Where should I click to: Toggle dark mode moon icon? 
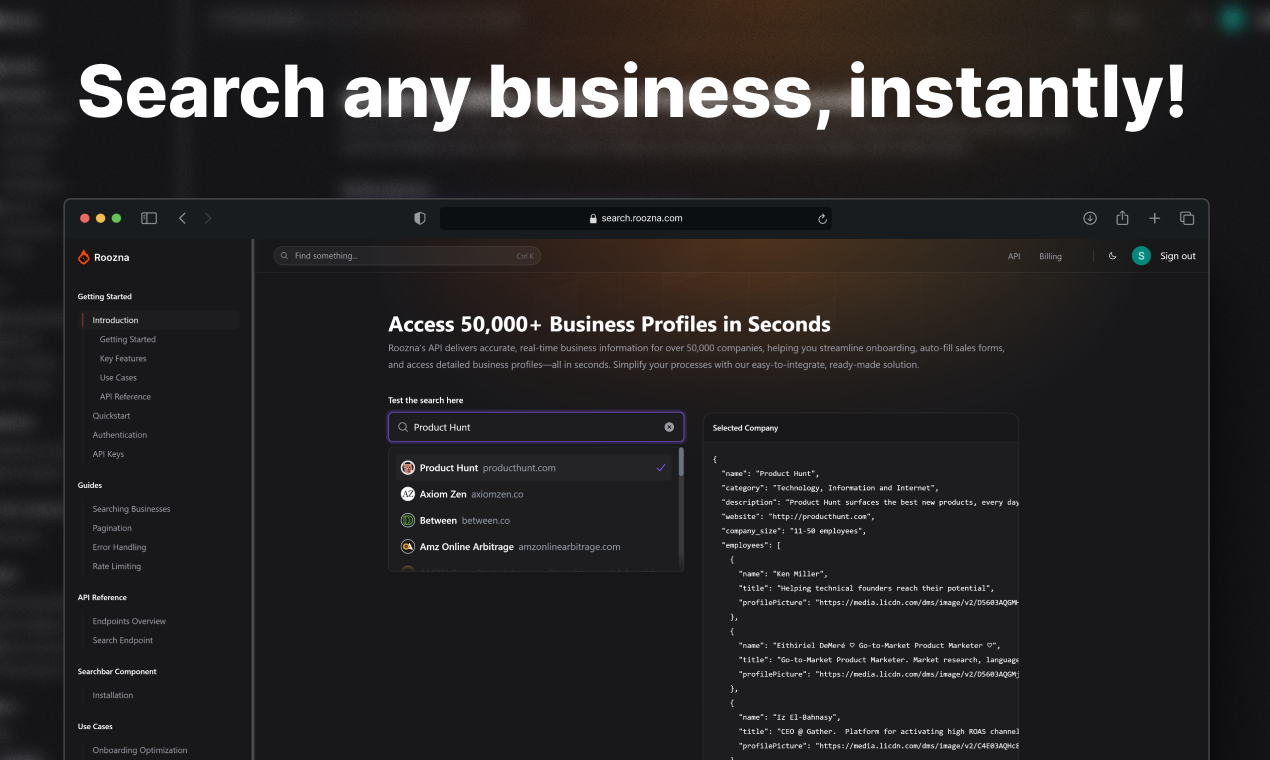1113,256
